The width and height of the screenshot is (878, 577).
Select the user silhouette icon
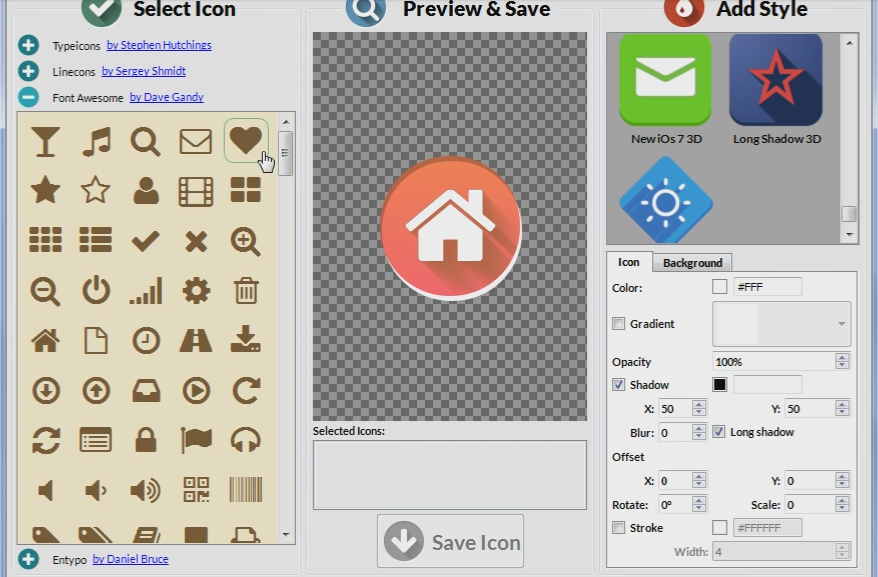click(146, 190)
